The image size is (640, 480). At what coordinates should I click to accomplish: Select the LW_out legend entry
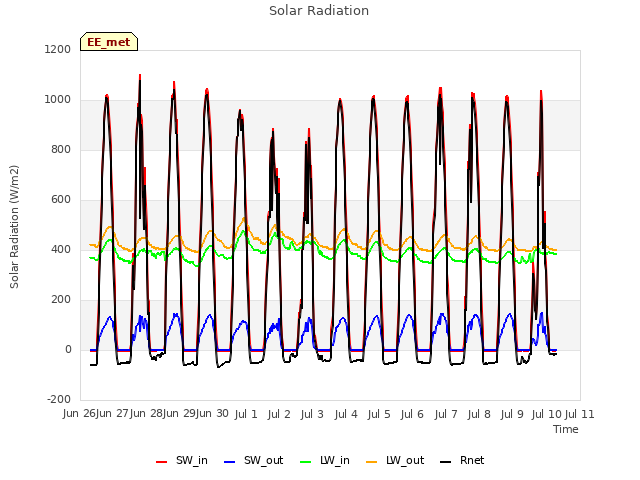[x=395, y=461]
